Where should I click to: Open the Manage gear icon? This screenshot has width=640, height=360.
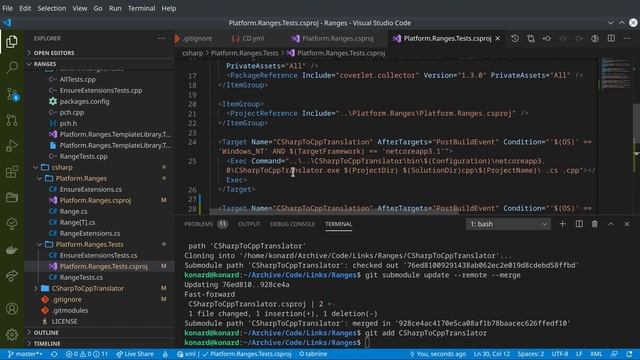(12, 335)
